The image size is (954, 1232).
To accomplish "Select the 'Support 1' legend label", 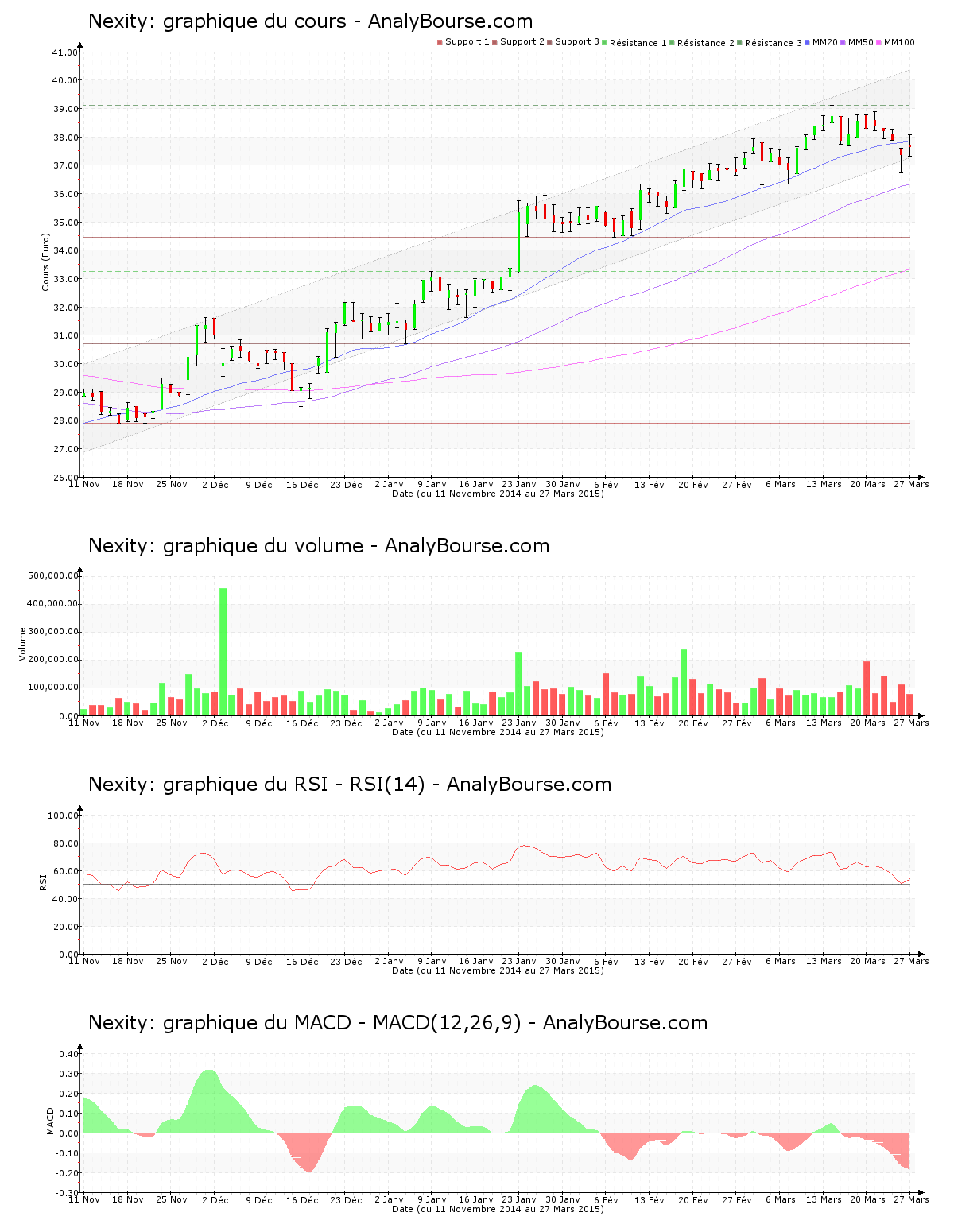I will 467,41.
